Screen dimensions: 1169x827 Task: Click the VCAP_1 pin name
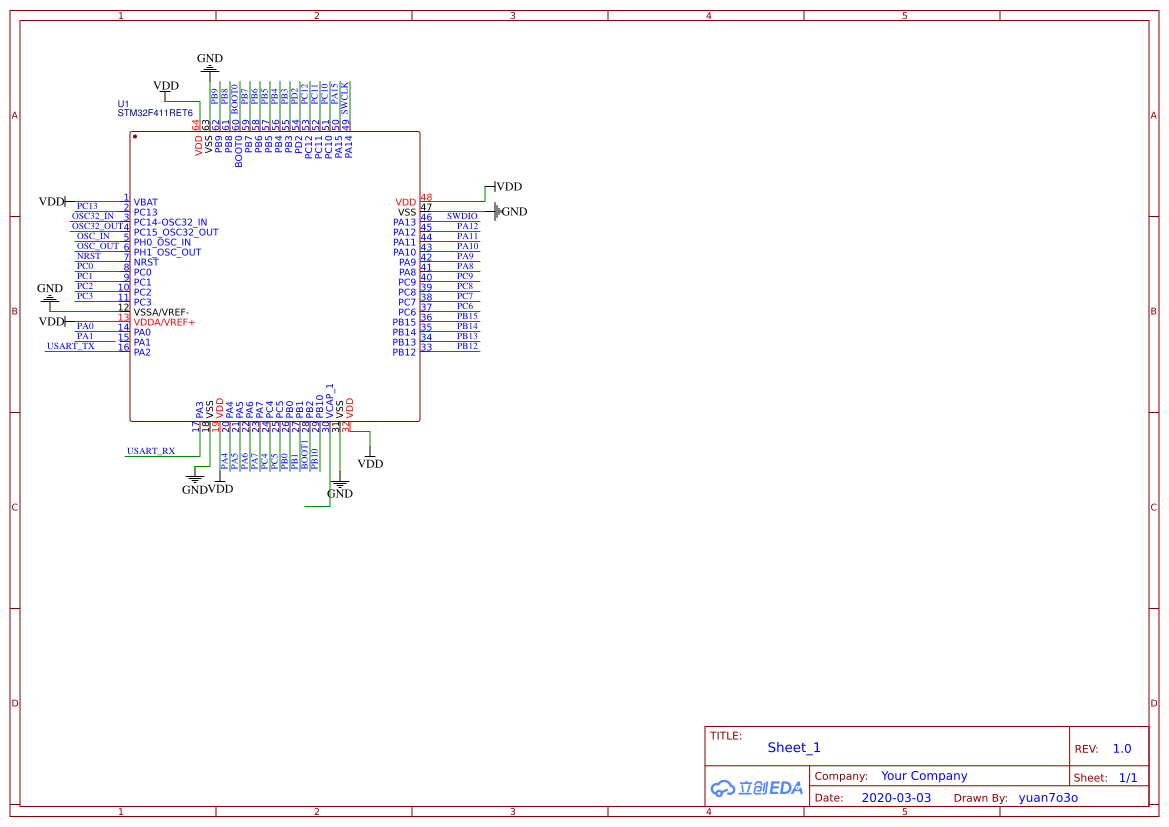pyautogui.click(x=330, y=400)
